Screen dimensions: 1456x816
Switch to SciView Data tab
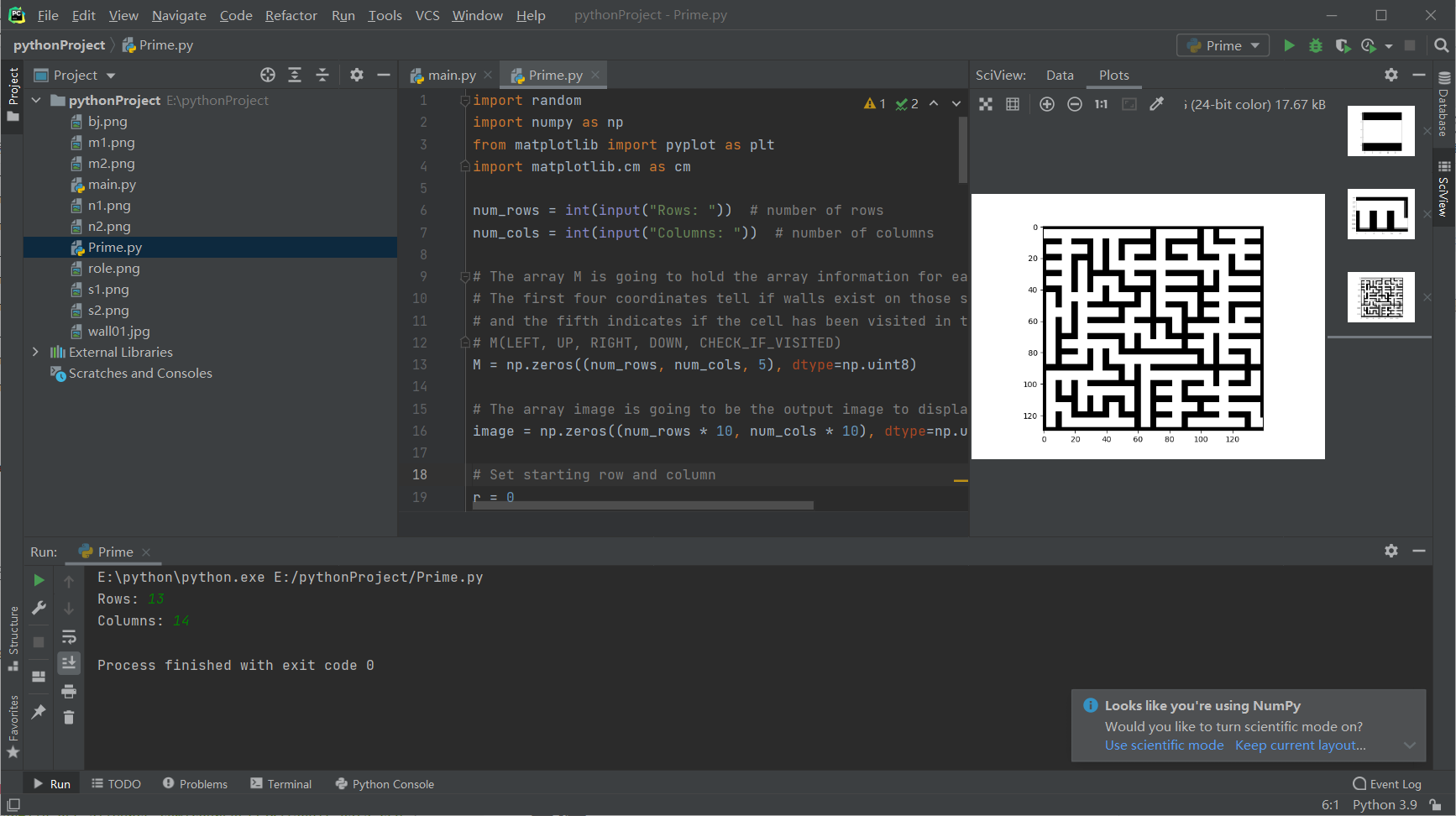(x=1060, y=75)
